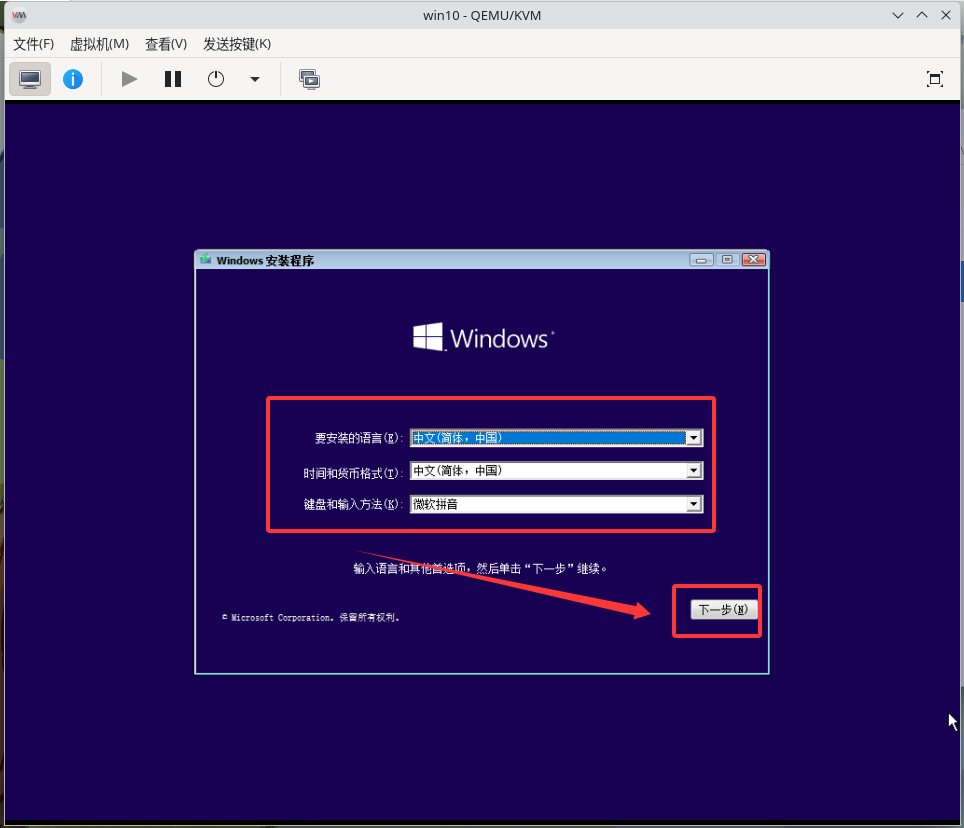964x828 pixels.
Task: Click the Run virtual machine play icon
Action: coord(129,79)
